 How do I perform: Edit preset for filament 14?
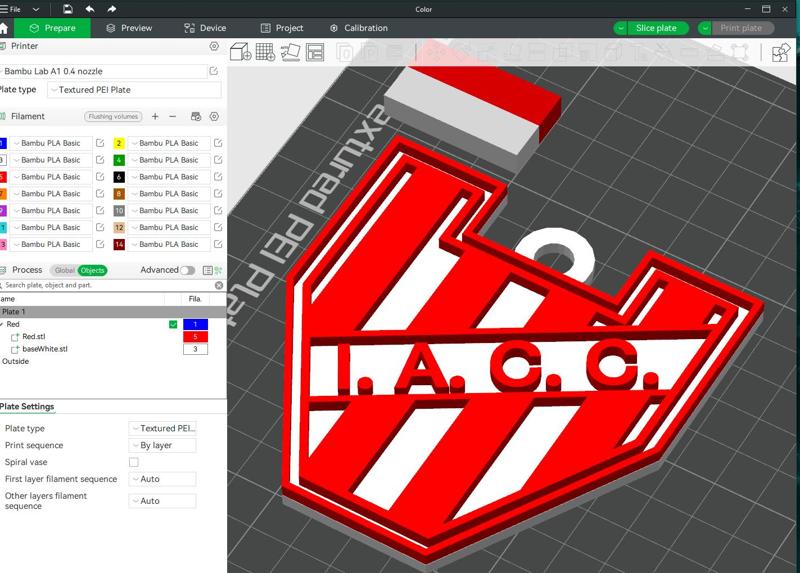(218, 244)
